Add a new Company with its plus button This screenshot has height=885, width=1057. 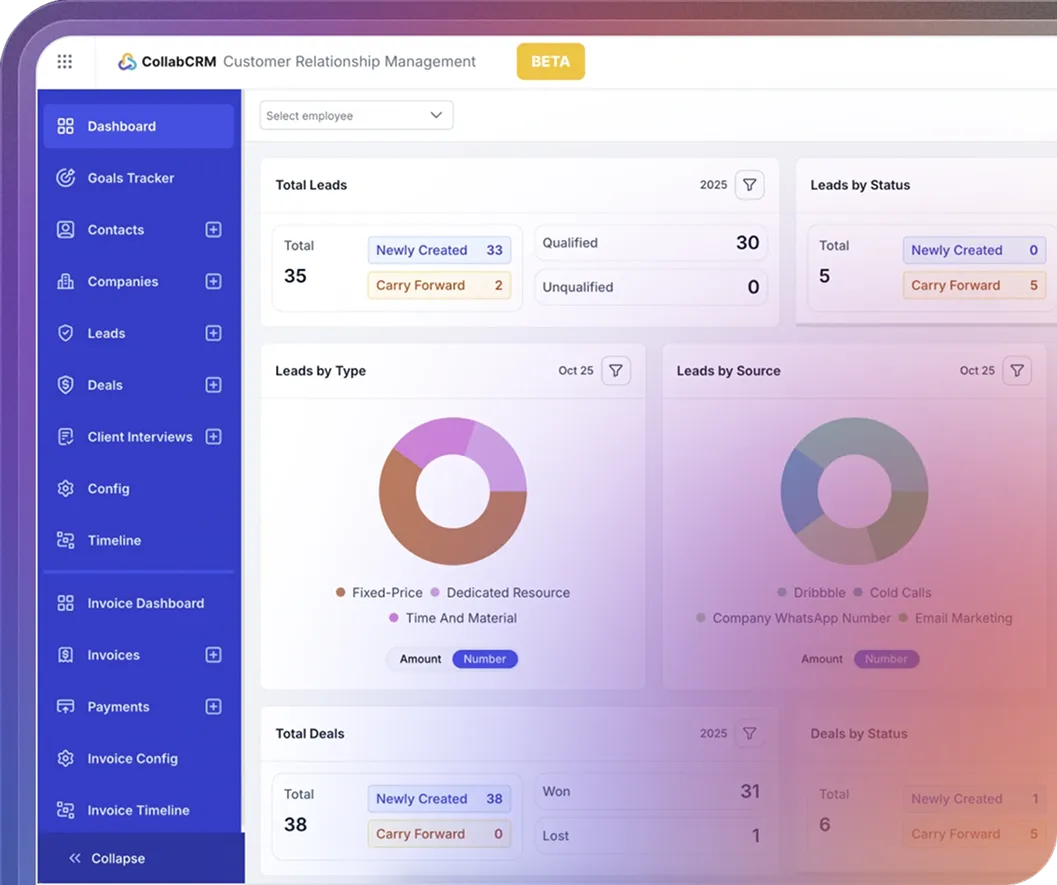pyautogui.click(x=213, y=281)
